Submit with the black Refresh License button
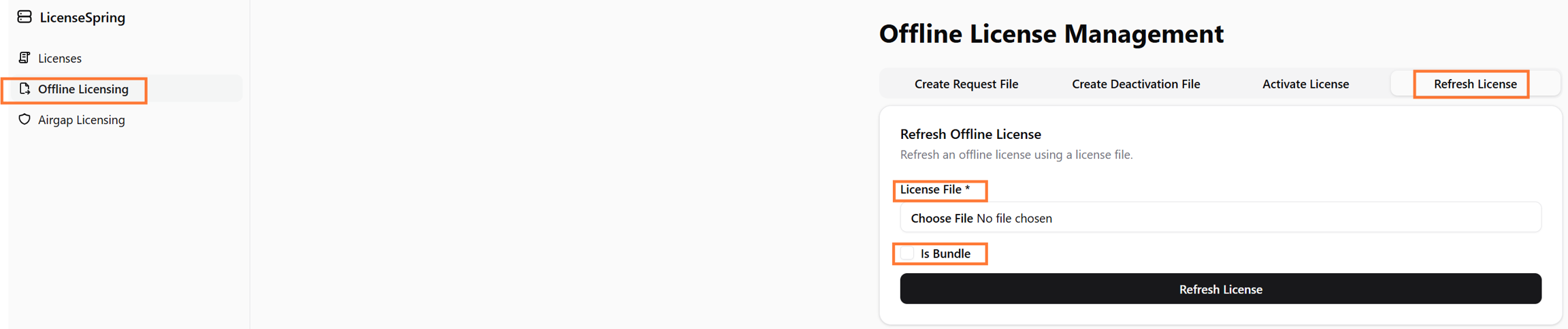Screen dimensions: 1568x329 coord(1220,289)
